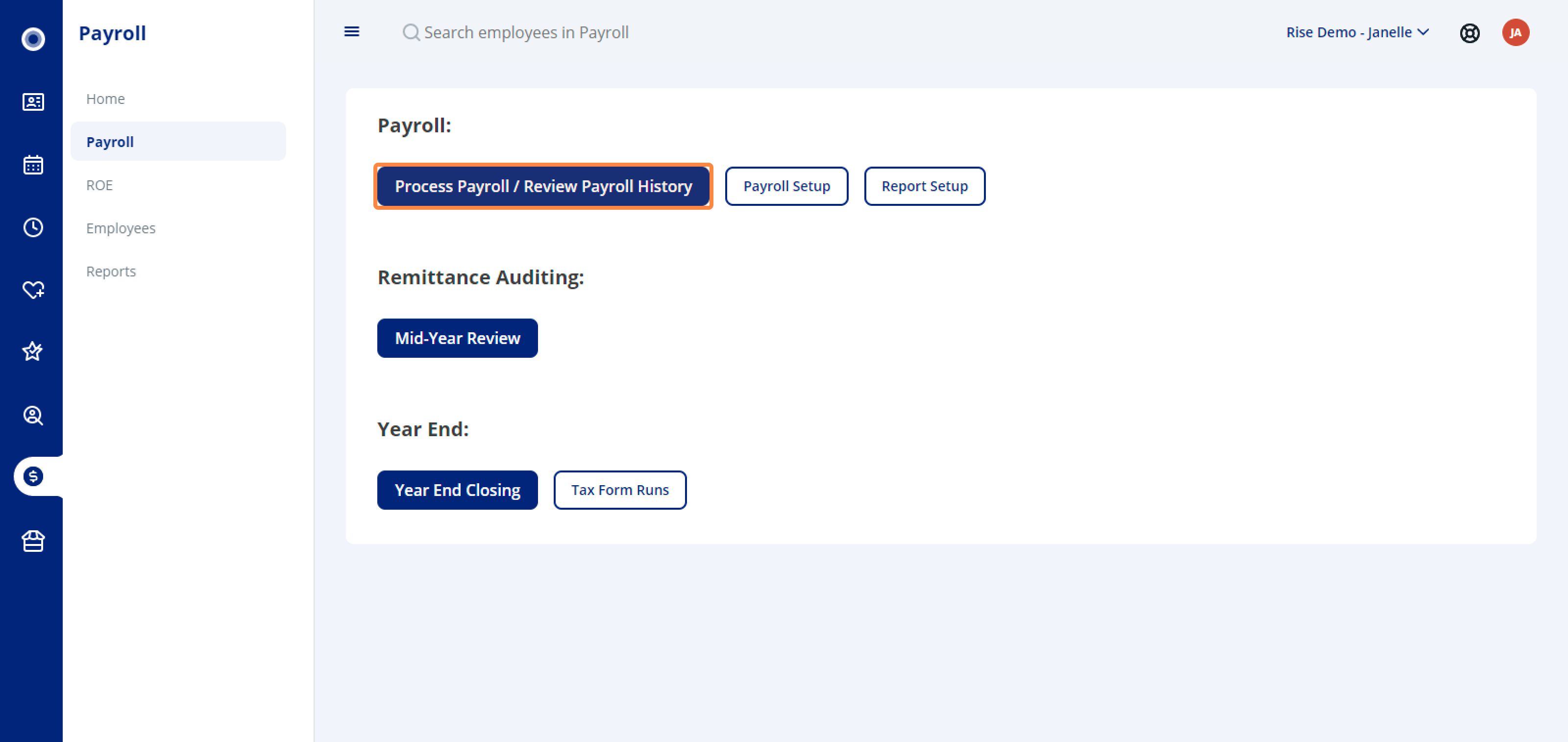This screenshot has height=742, width=1568.
Task: Open the employee ID card sidebar icon
Action: tap(33, 101)
